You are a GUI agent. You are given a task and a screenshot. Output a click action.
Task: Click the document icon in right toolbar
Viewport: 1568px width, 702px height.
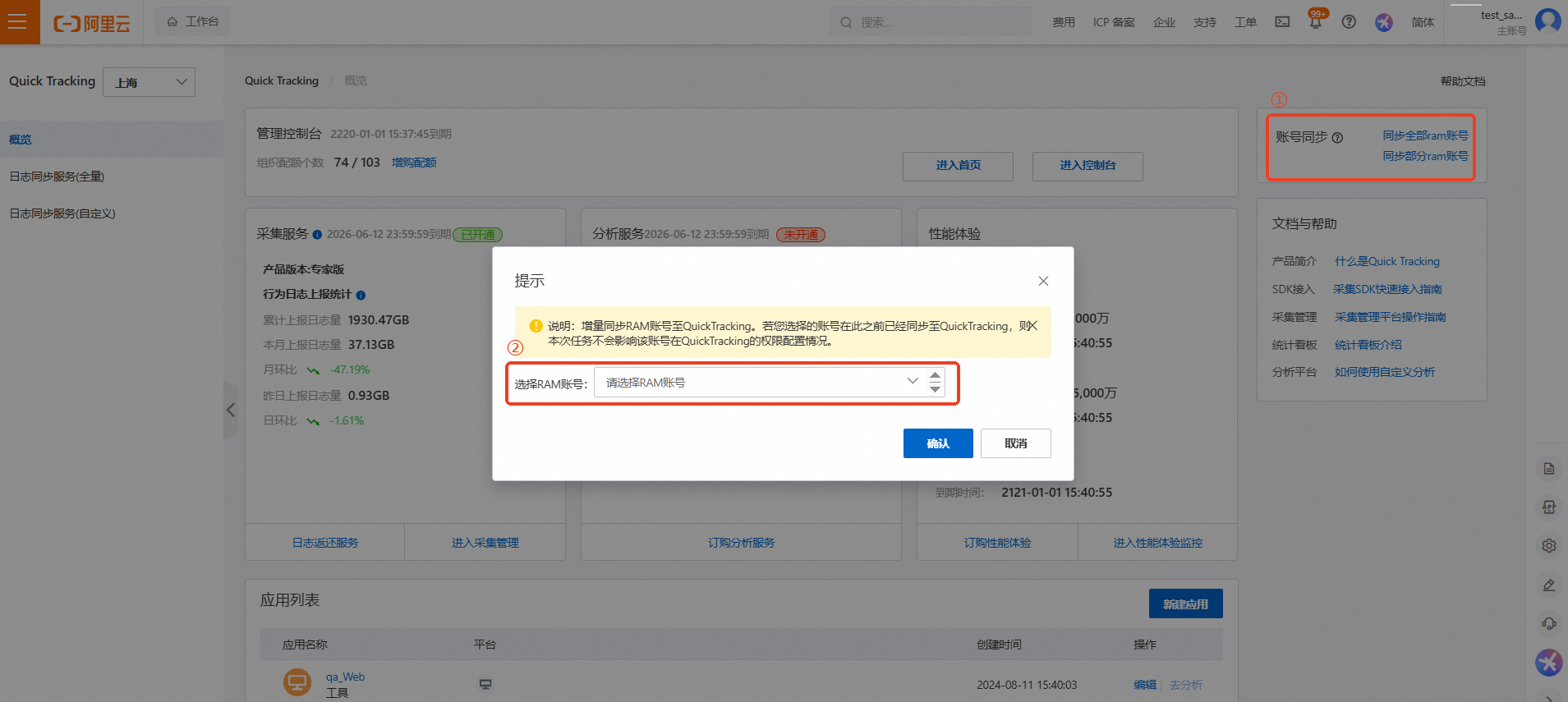tap(1549, 469)
